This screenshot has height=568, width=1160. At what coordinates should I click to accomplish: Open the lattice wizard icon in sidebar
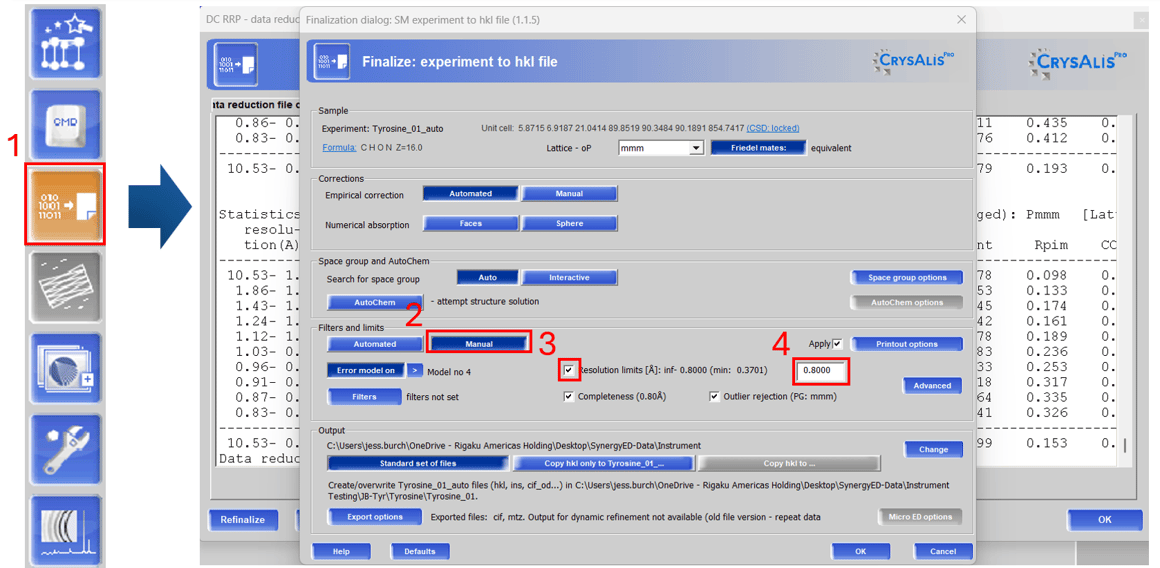point(64,44)
